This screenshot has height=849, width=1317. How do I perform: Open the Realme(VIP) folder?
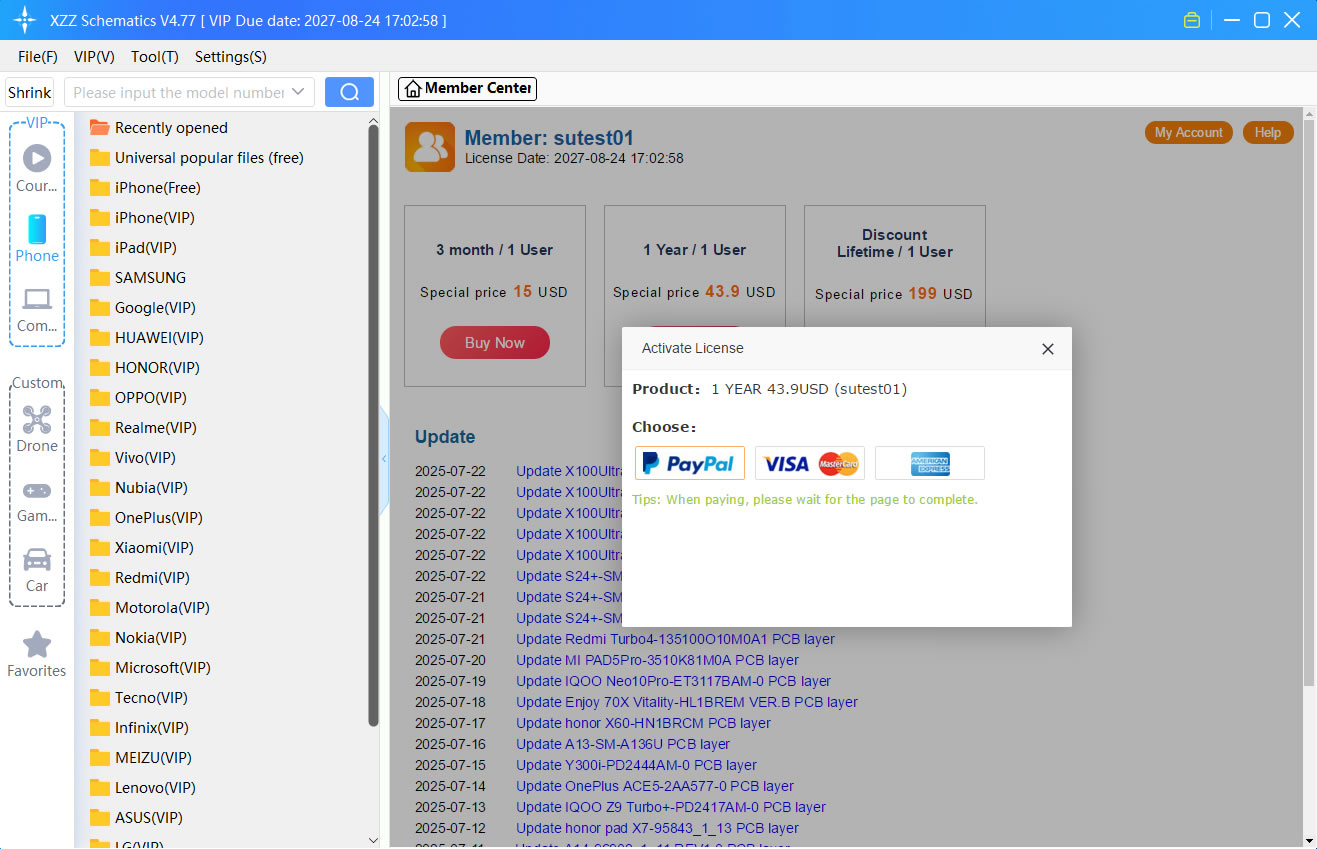[143, 428]
